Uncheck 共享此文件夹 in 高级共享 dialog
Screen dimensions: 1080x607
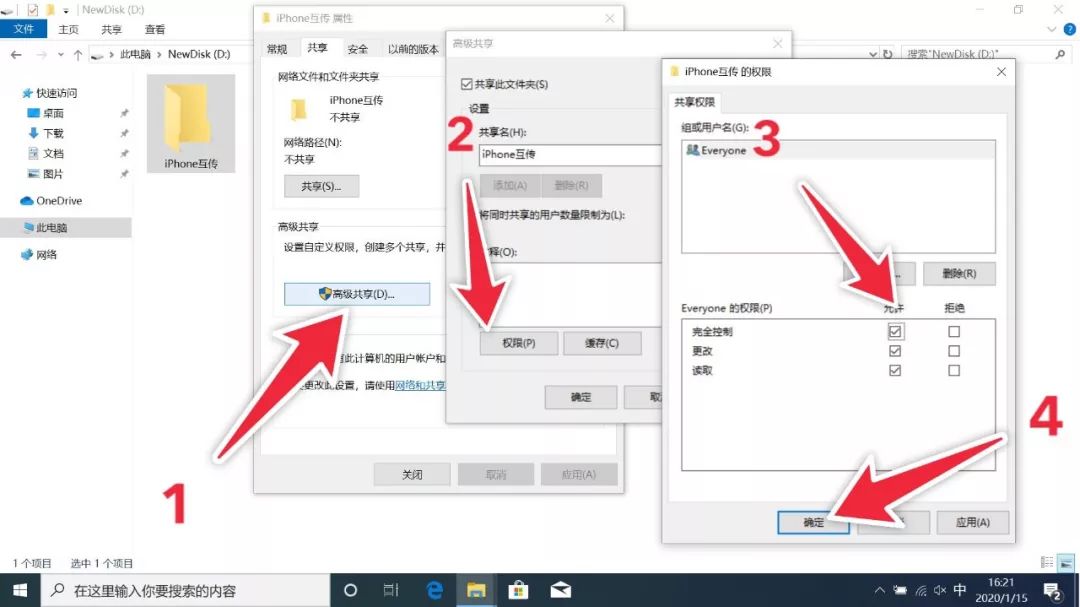coord(466,83)
